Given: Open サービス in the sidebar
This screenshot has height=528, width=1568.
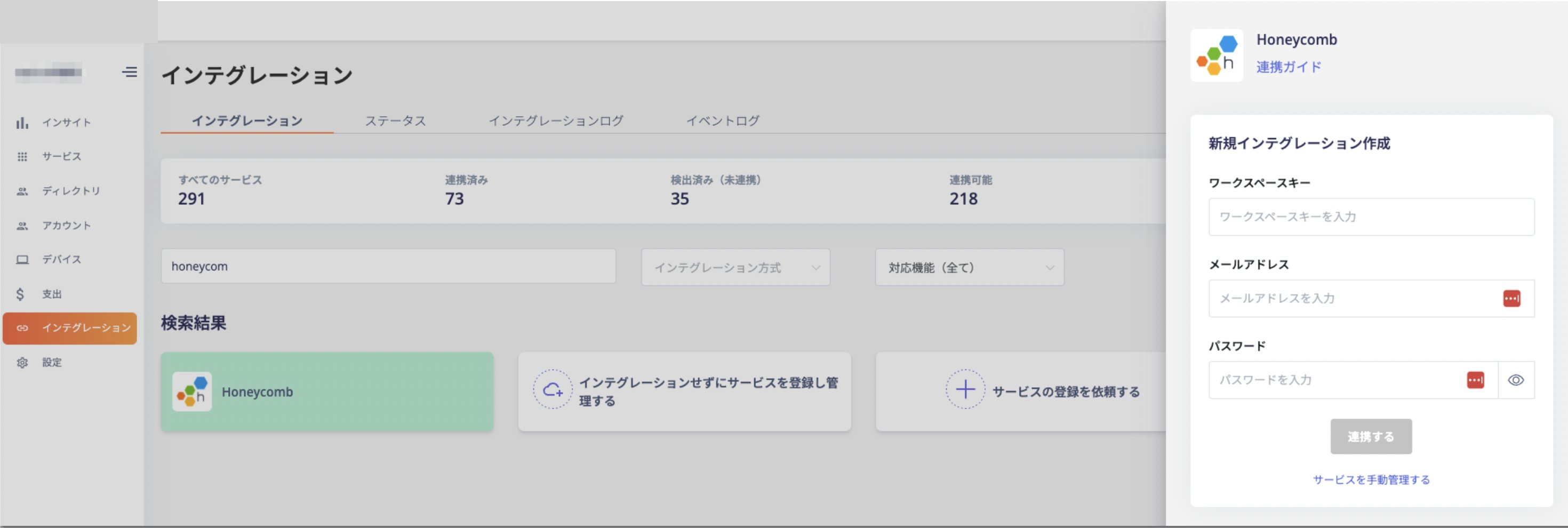Looking at the screenshot, I should [61, 157].
